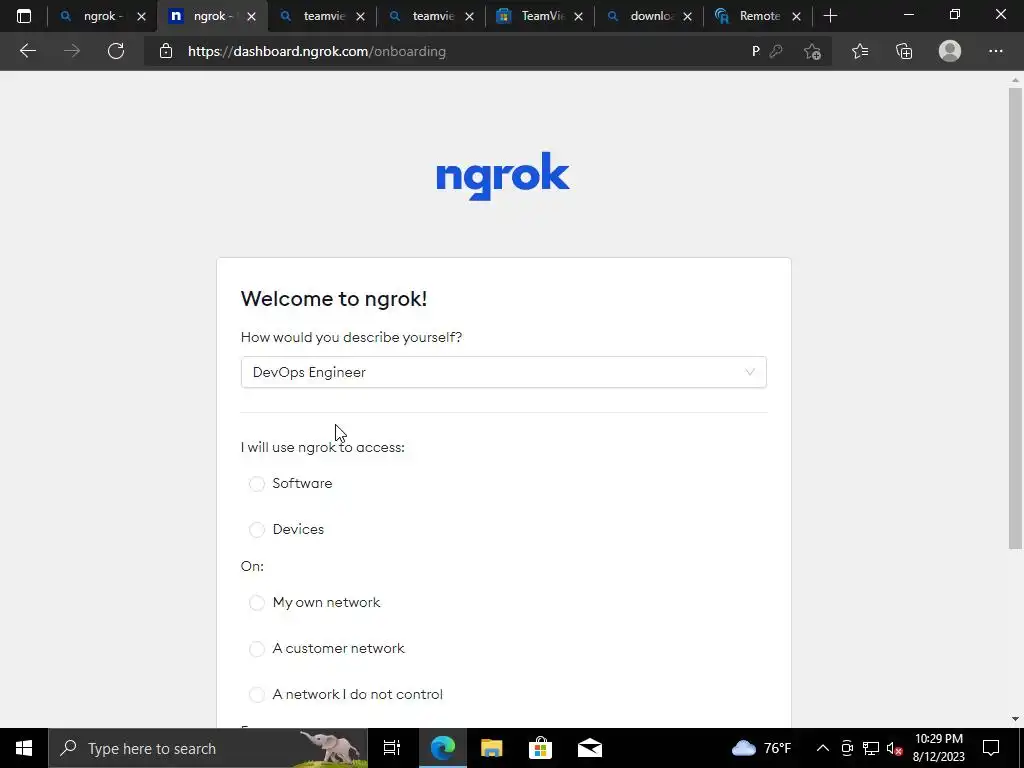1024x768 pixels.
Task: Select the Devices radio button
Action: (x=257, y=529)
